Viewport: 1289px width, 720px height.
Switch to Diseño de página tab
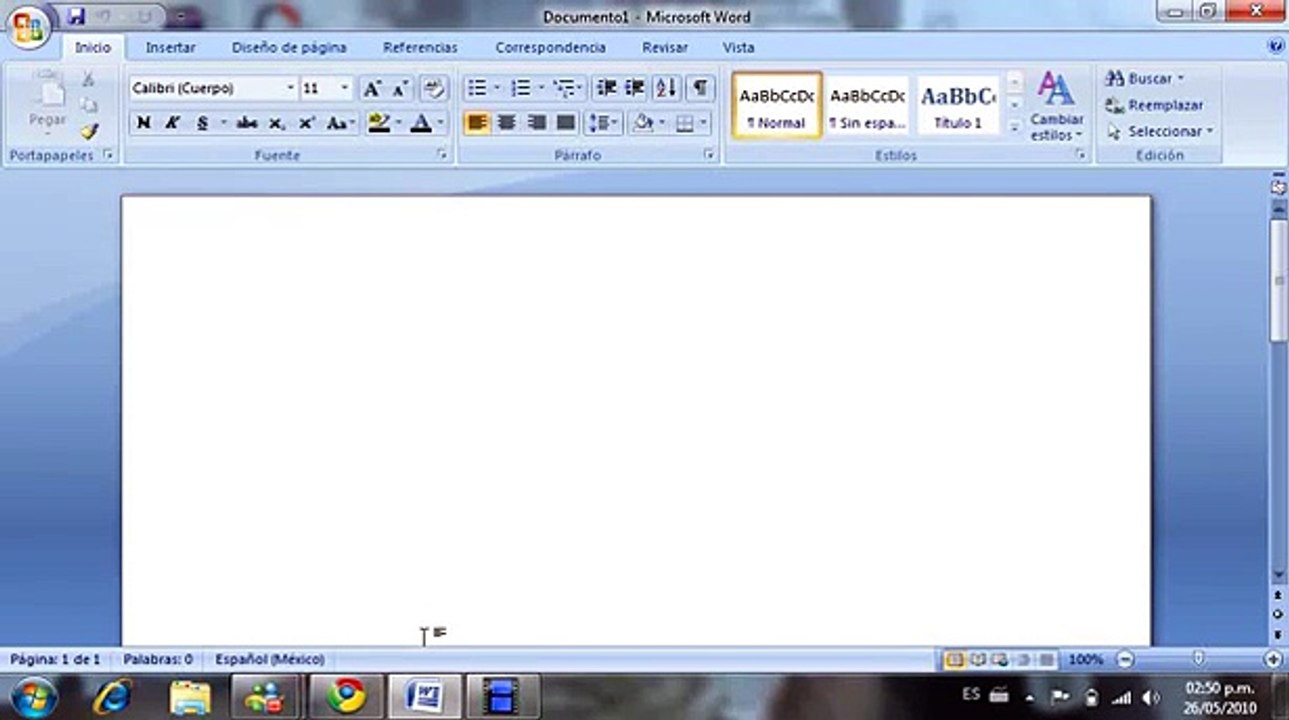289,47
